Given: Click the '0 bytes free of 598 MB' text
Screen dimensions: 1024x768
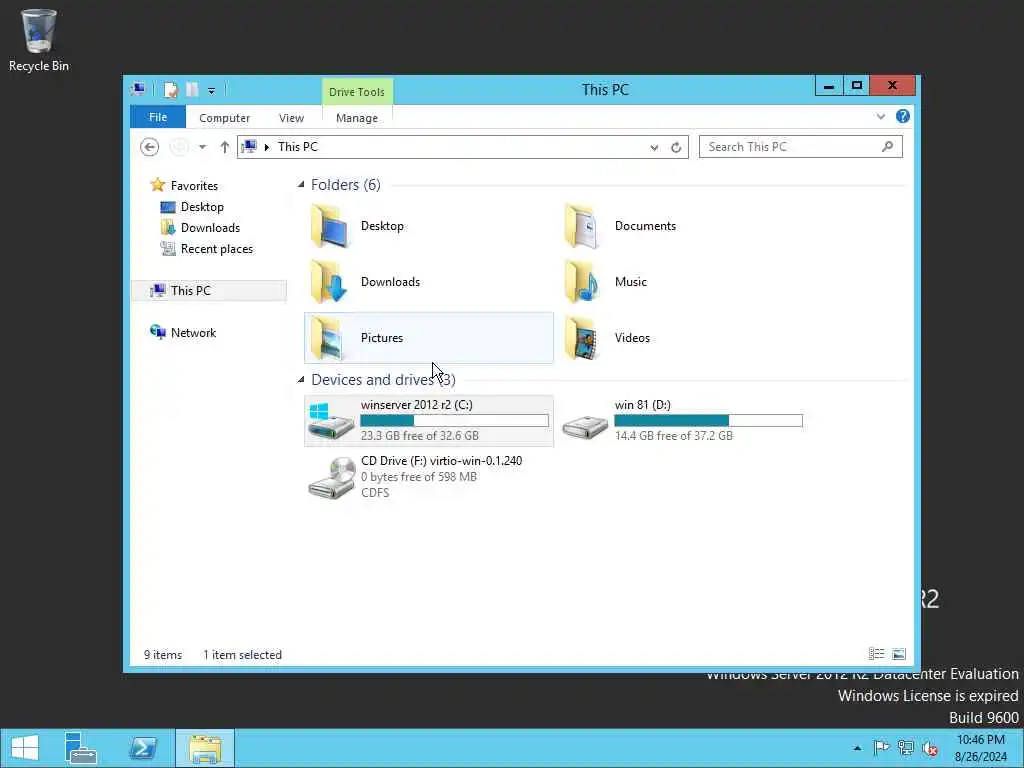Looking at the screenshot, I should pos(419,477).
